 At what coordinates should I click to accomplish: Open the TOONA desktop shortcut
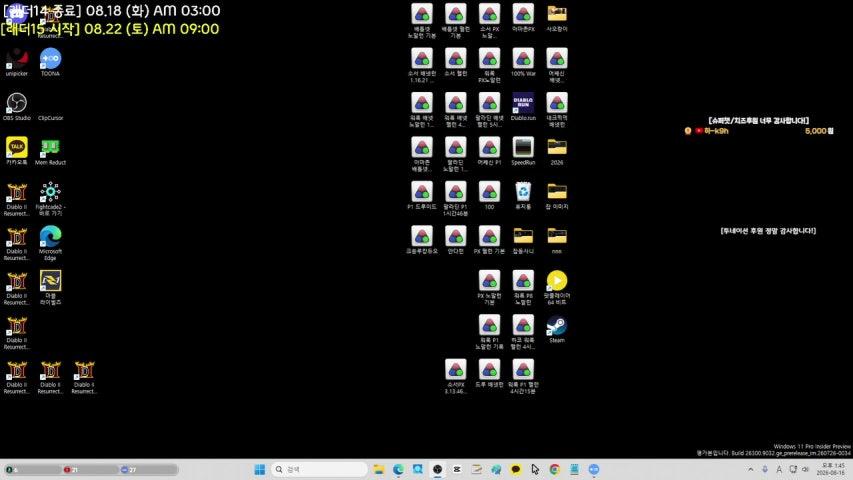pos(50,62)
